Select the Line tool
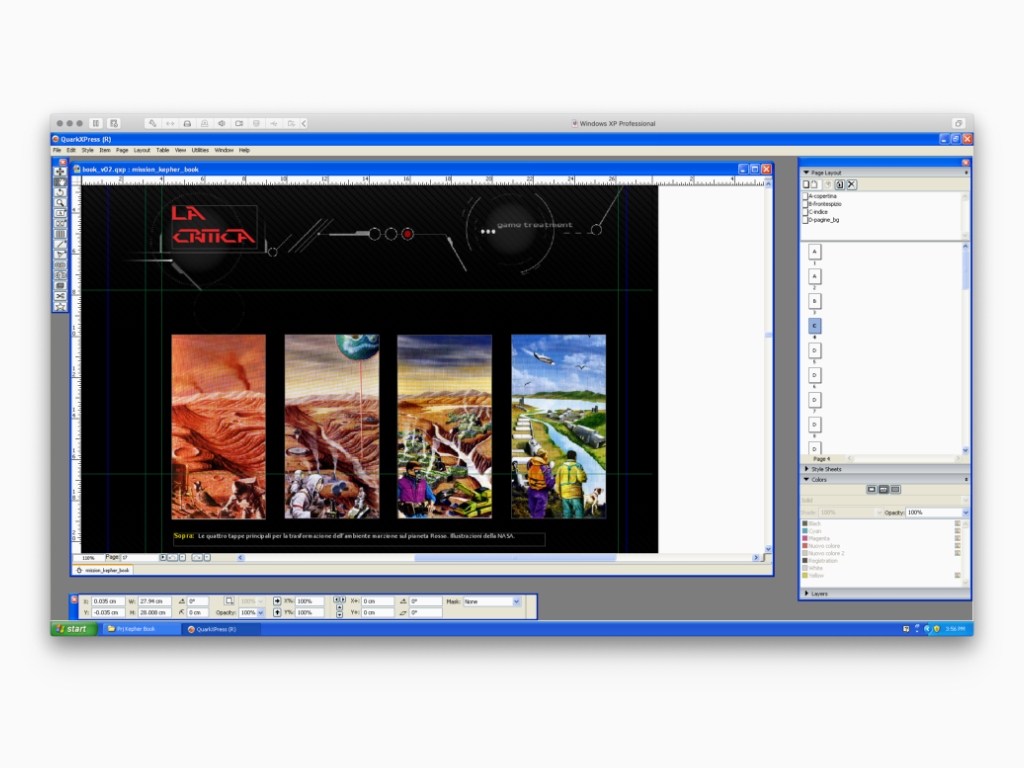The image size is (1024, 768). 60,245
